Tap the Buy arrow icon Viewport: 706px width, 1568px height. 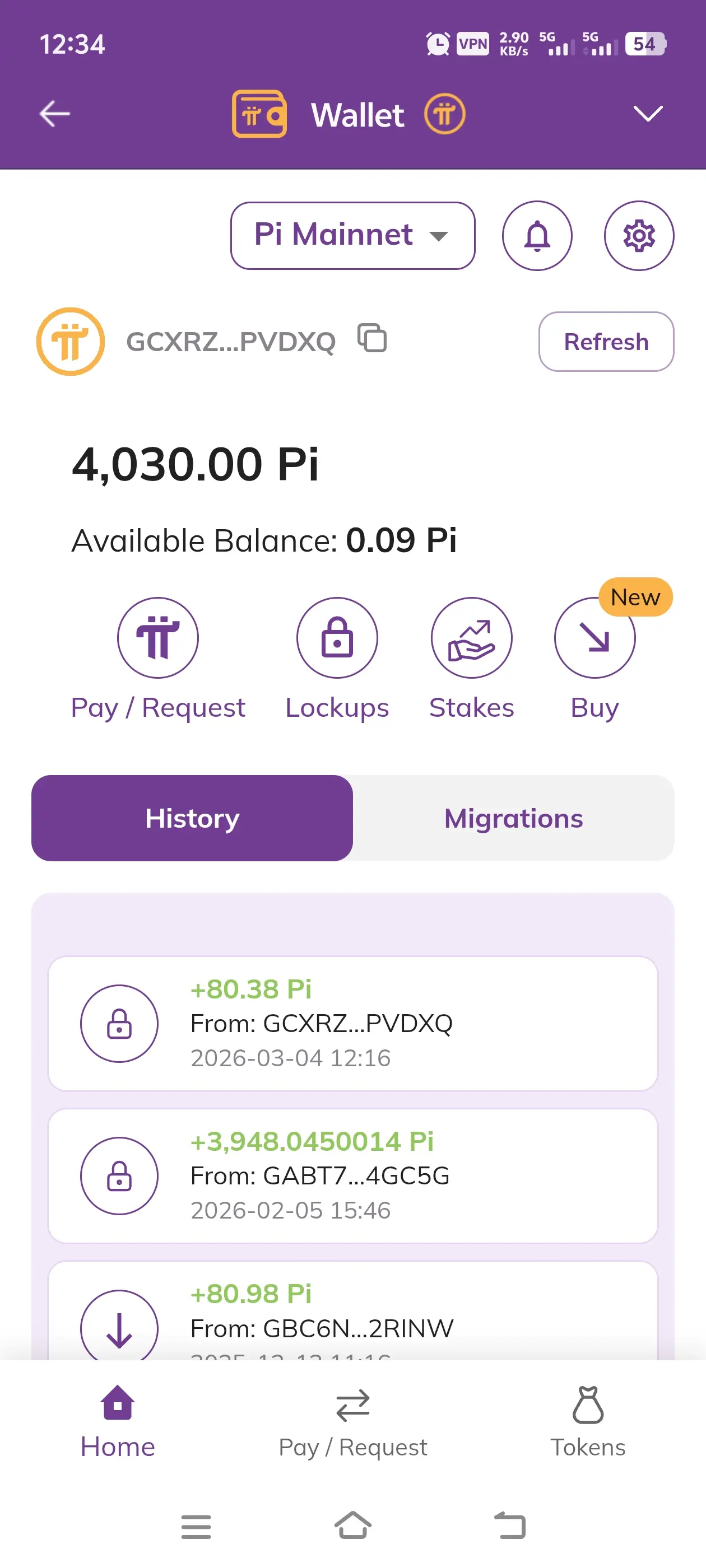(x=594, y=637)
